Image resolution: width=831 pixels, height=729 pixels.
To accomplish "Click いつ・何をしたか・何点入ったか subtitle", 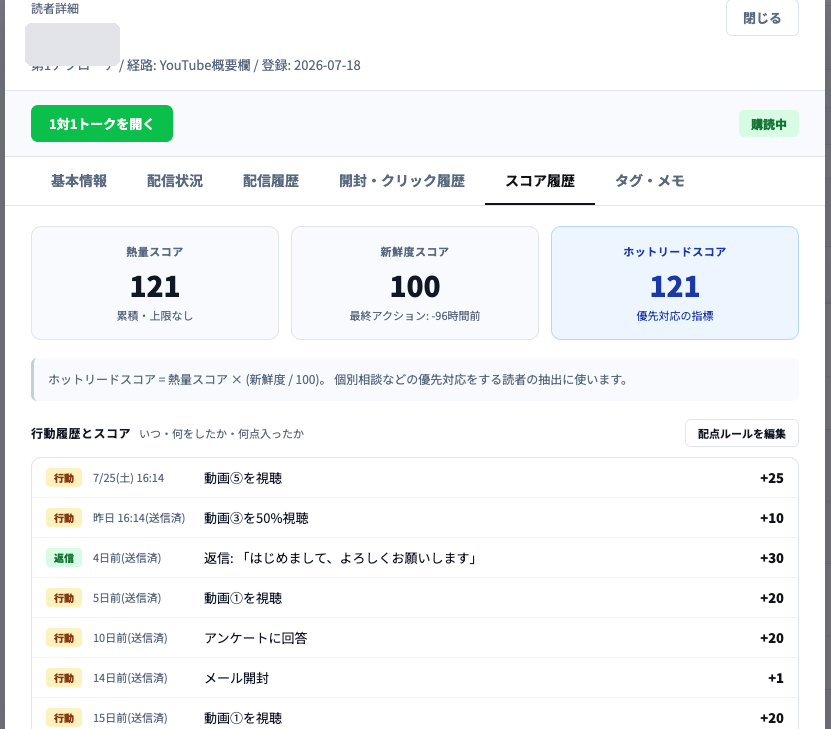I will click(222, 434).
